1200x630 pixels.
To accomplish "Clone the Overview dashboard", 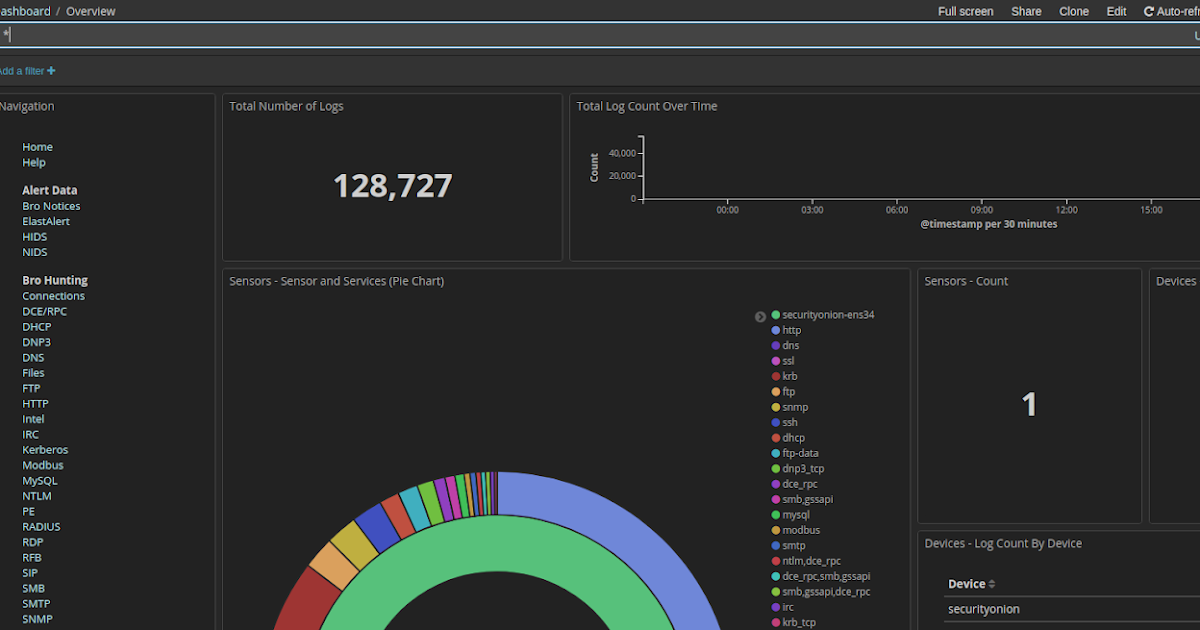I will click(1073, 11).
